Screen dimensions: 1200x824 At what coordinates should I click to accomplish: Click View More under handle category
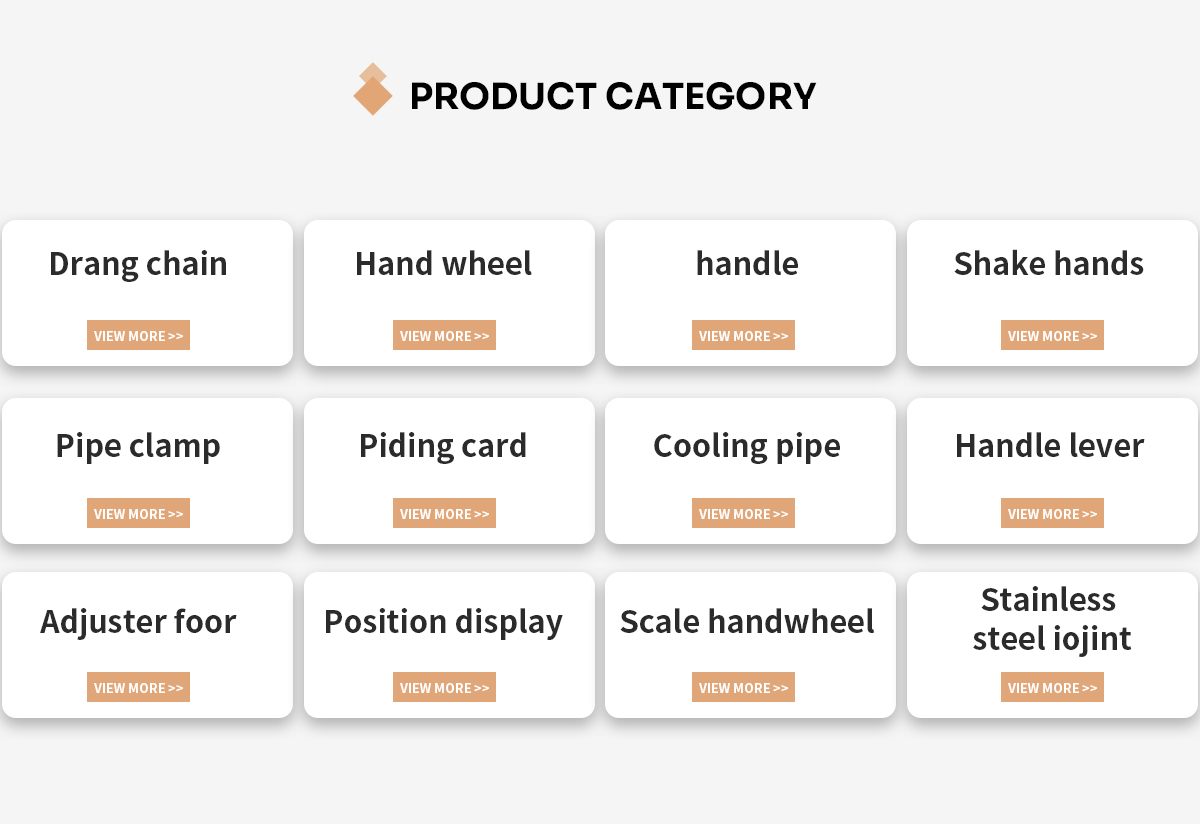click(x=743, y=335)
